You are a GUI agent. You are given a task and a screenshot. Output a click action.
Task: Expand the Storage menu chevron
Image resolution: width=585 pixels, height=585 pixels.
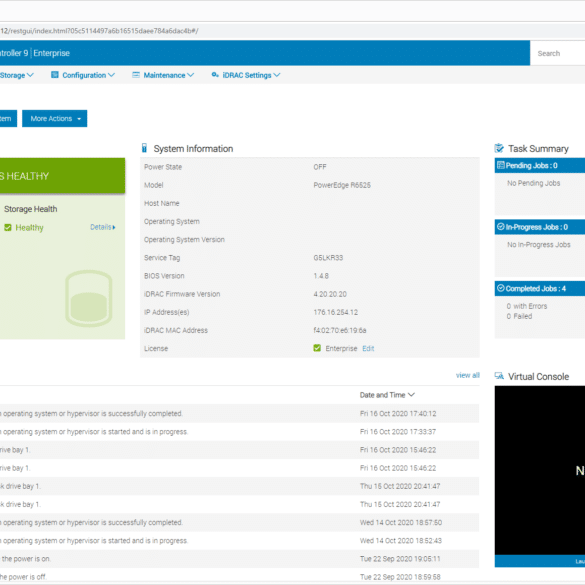click(30, 75)
